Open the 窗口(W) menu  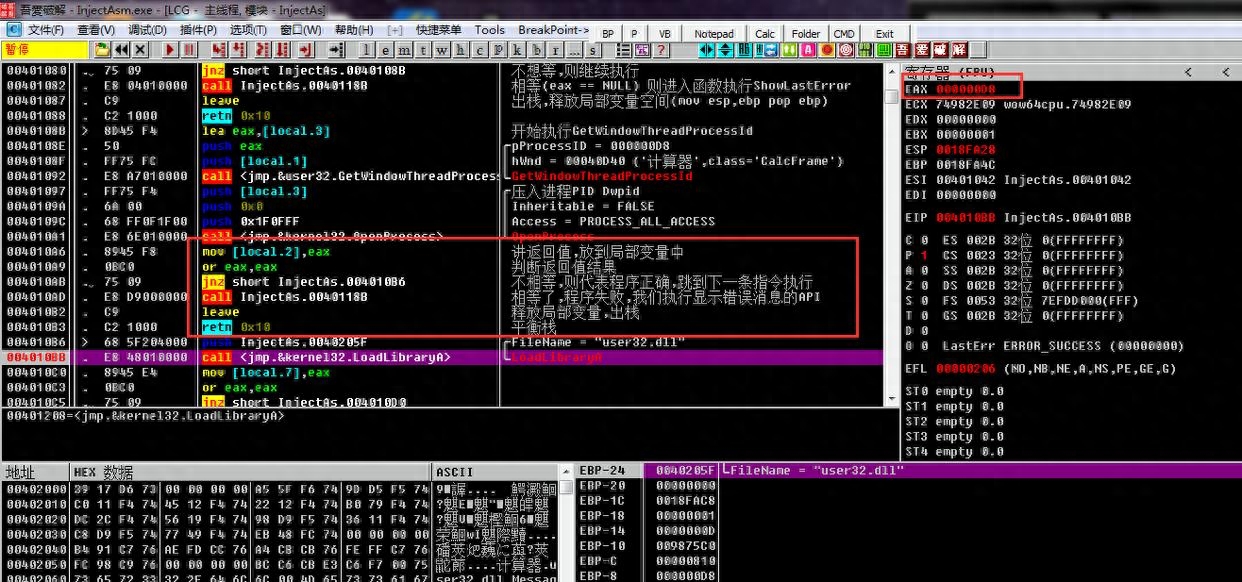[301, 30]
